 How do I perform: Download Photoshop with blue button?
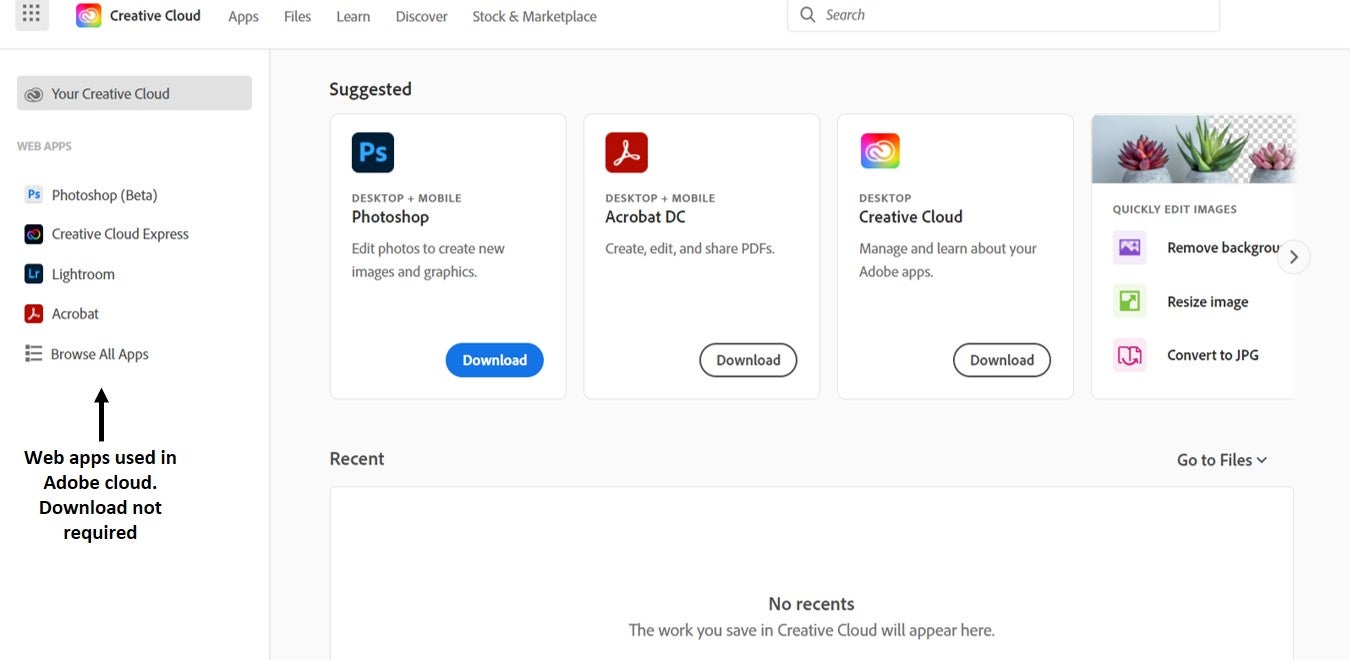(495, 360)
